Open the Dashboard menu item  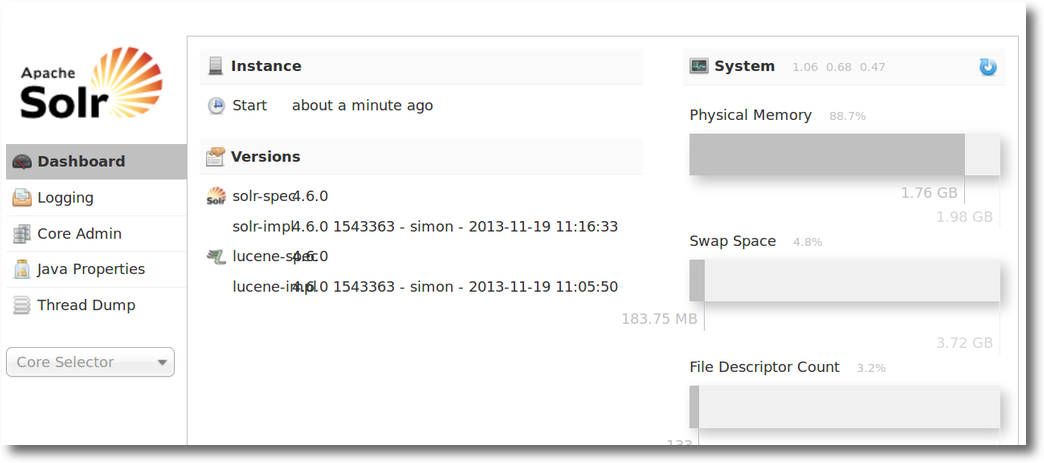pos(97,162)
